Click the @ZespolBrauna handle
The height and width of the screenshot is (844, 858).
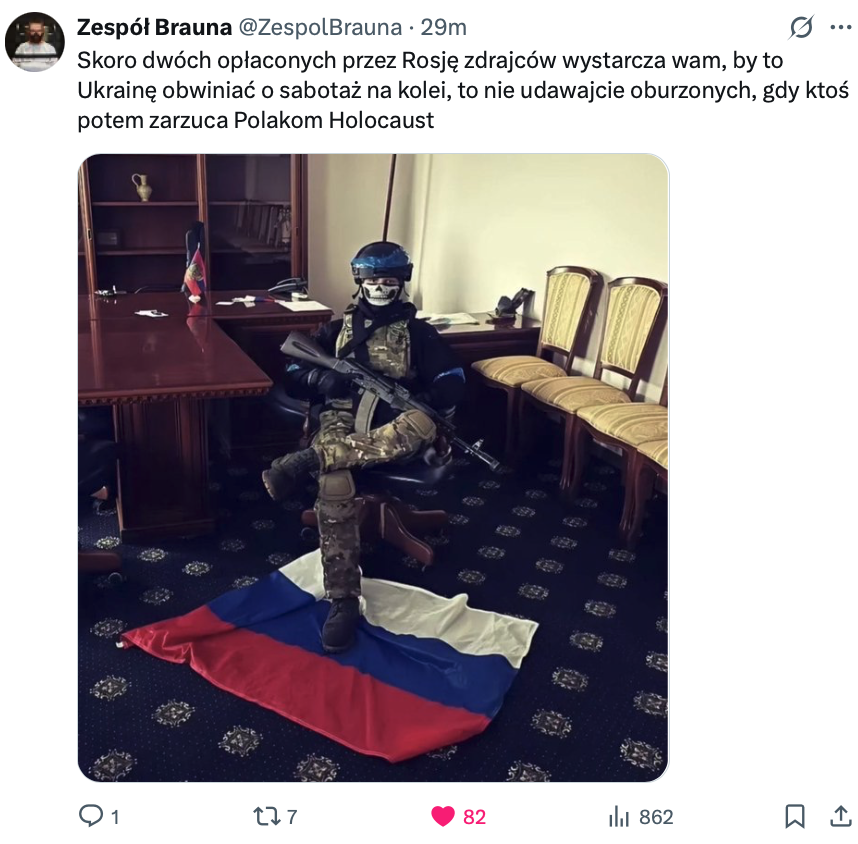[x=320, y=27]
